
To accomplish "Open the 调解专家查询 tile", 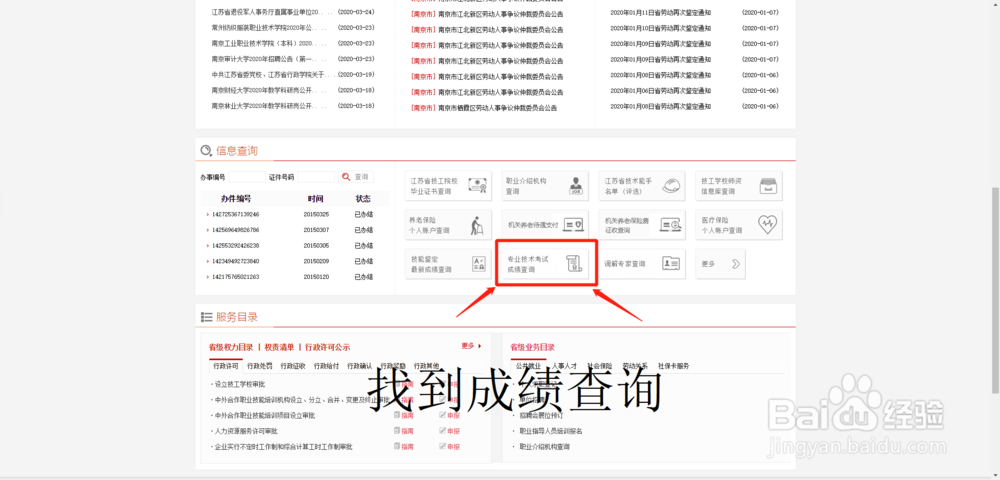I will click(642, 263).
